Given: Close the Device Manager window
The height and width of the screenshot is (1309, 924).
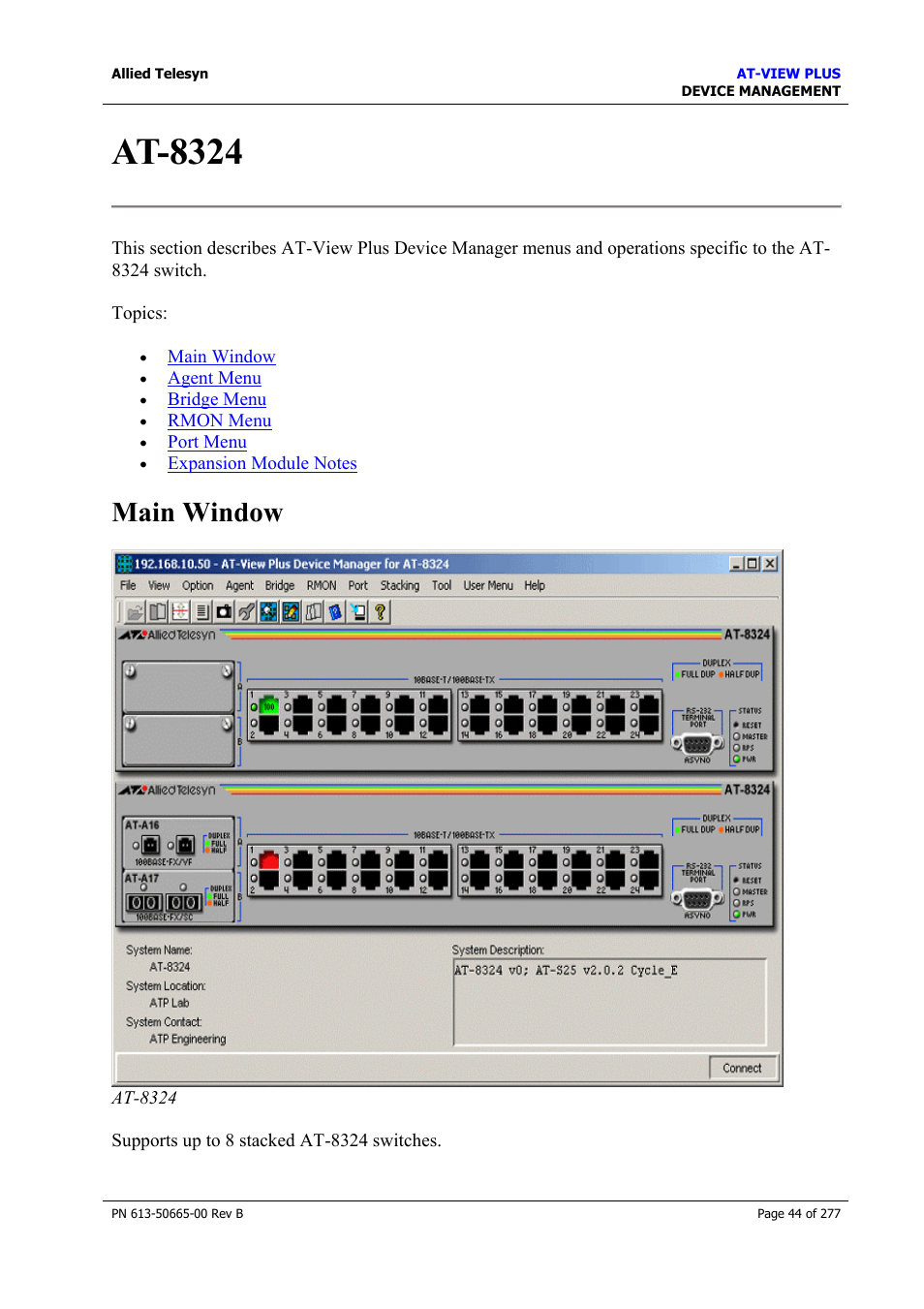Looking at the screenshot, I should (770, 564).
